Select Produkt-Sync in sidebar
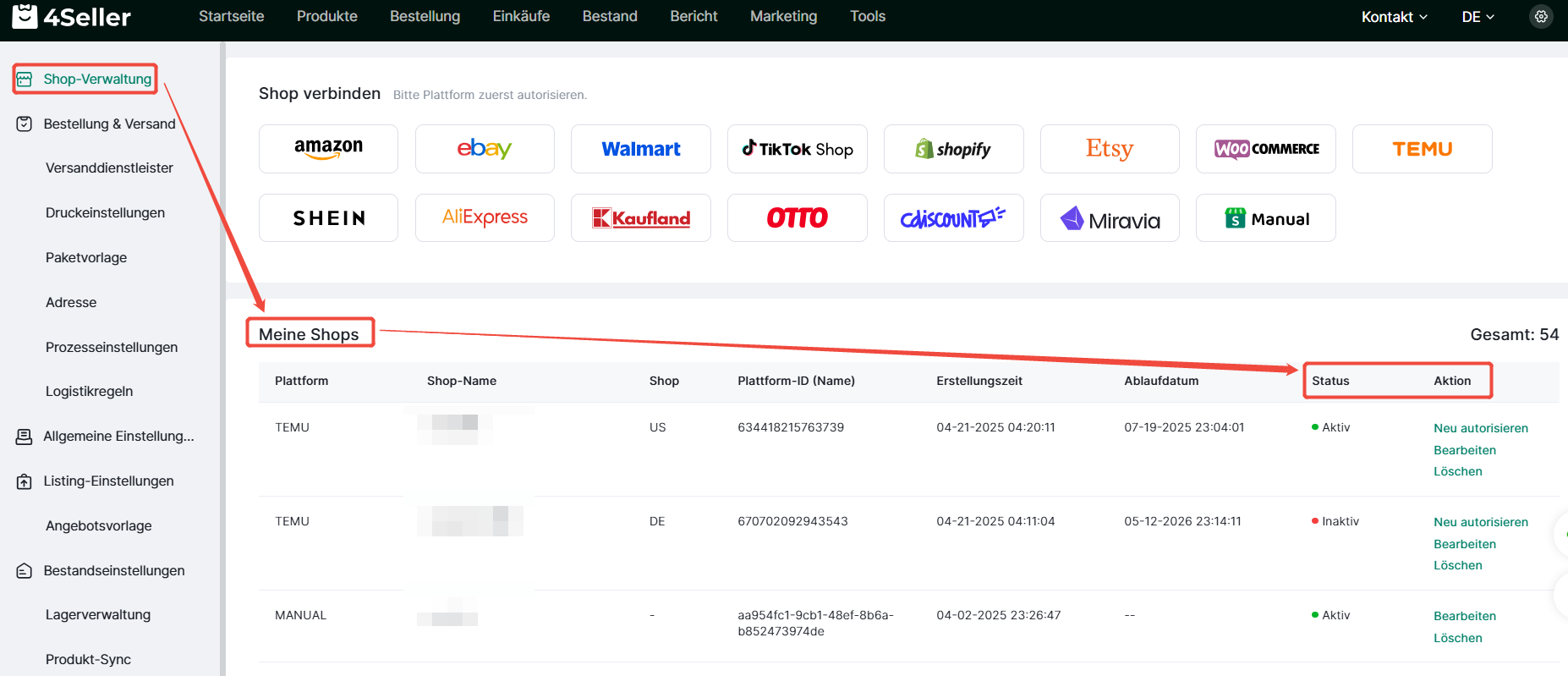Viewport: 1568px width, 676px height. pyautogui.click(x=88, y=659)
